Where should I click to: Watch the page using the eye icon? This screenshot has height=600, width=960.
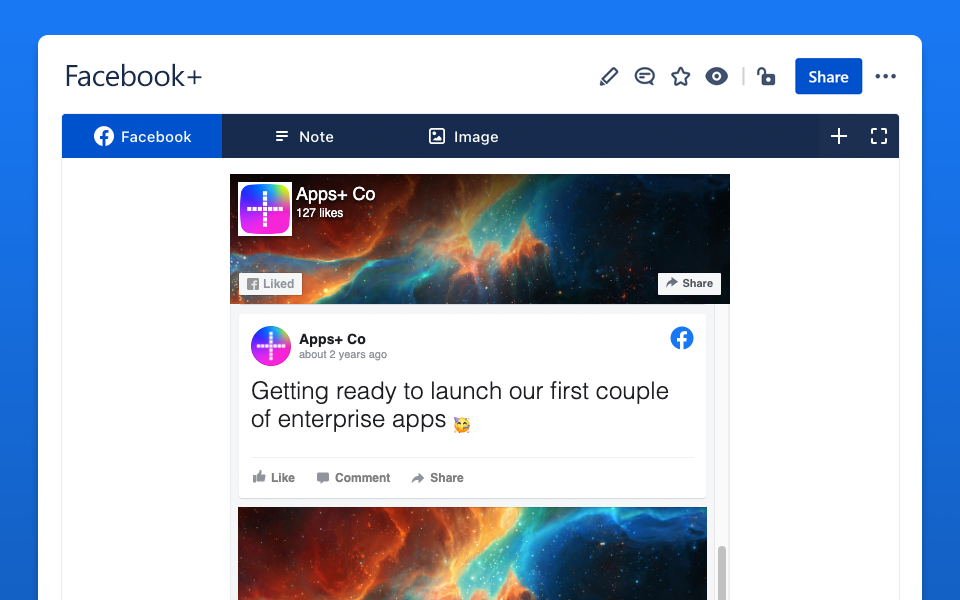click(x=716, y=76)
